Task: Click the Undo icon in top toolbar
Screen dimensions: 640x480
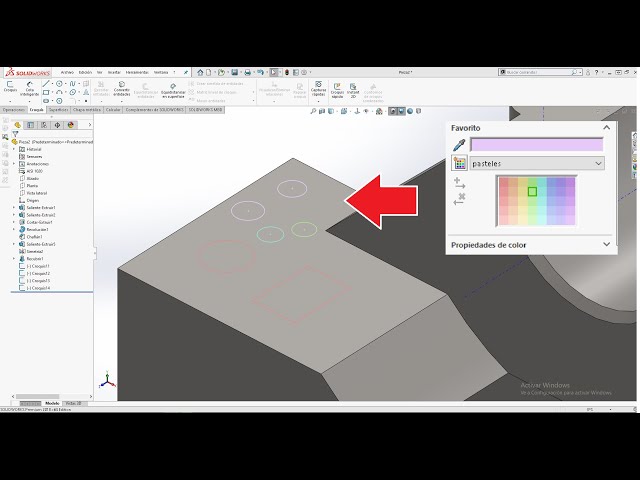Action: 260,72
